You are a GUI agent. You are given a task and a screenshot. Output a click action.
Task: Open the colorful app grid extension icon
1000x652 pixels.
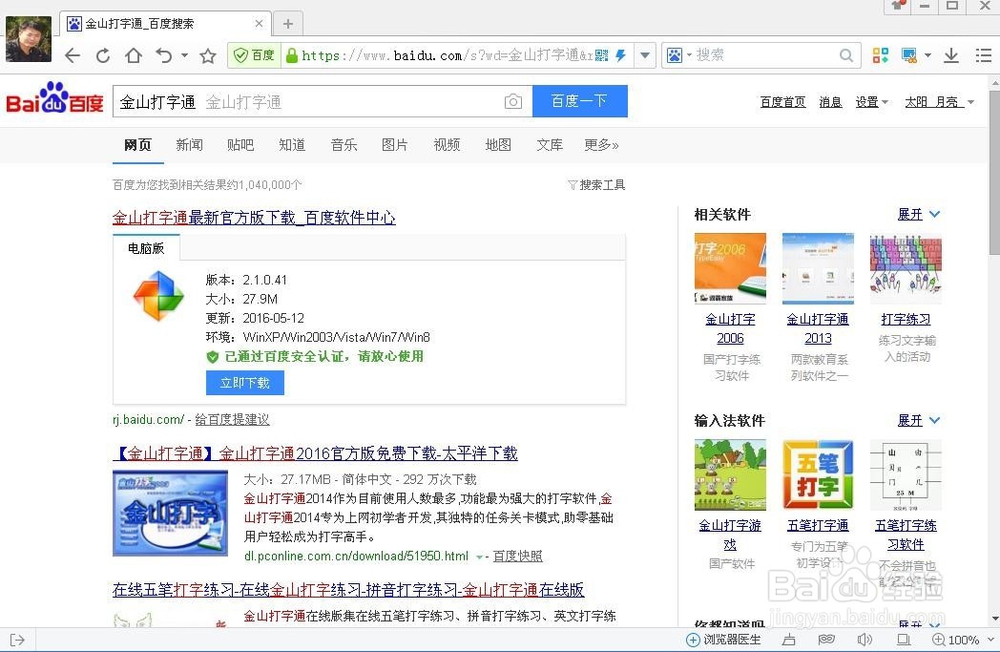click(x=881, y=56)
